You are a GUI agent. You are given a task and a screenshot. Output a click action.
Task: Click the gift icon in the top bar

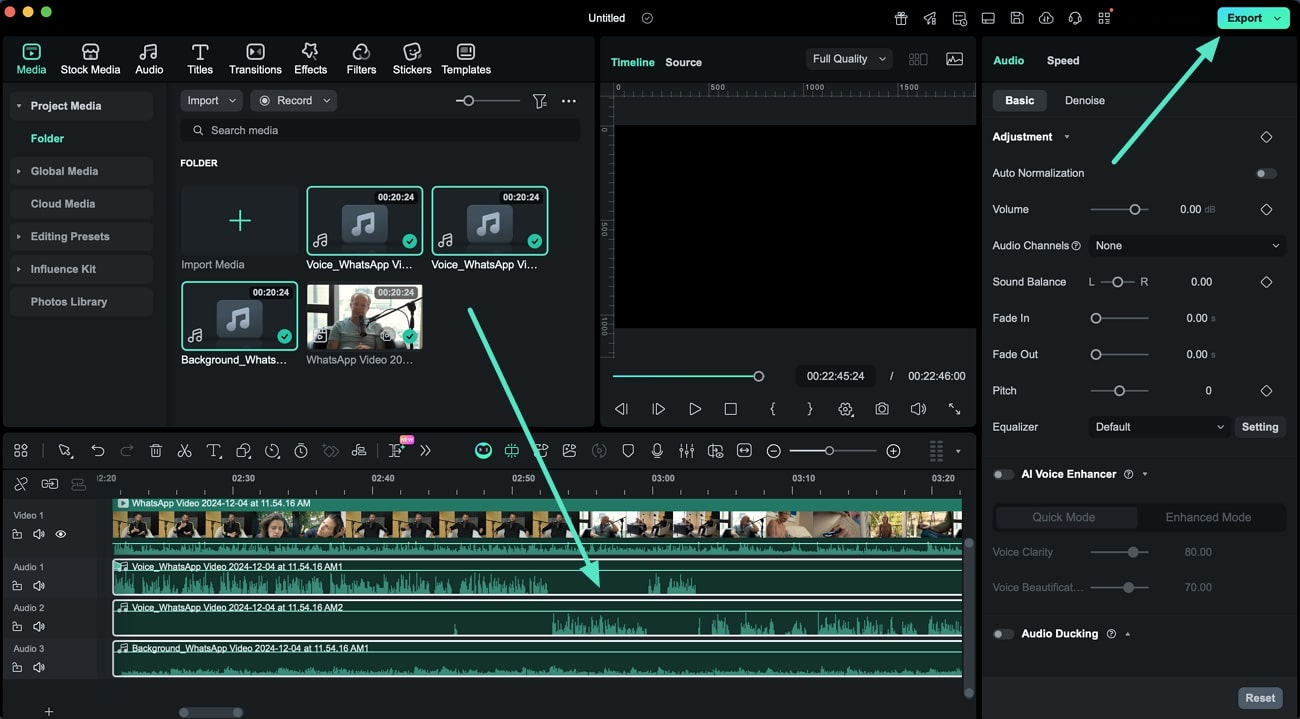point(899,17)
